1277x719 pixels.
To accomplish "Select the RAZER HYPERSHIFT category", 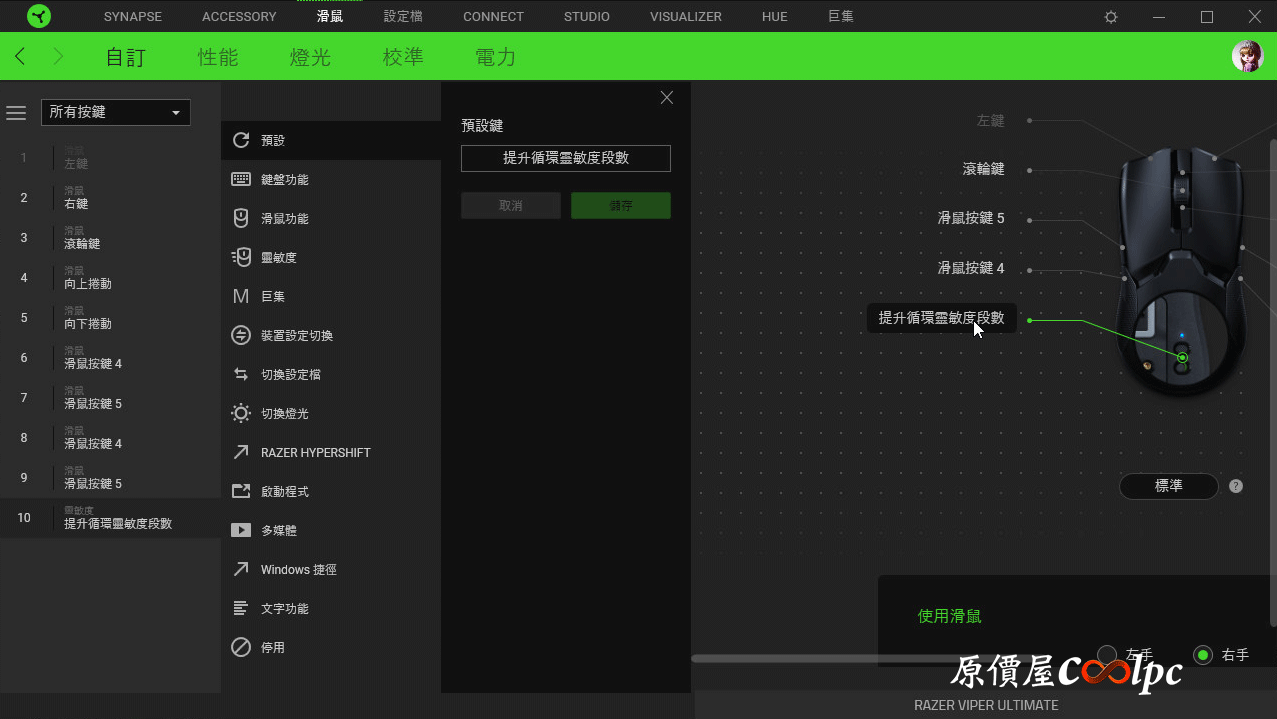I will pyautogui.click(x=331, y=452).
